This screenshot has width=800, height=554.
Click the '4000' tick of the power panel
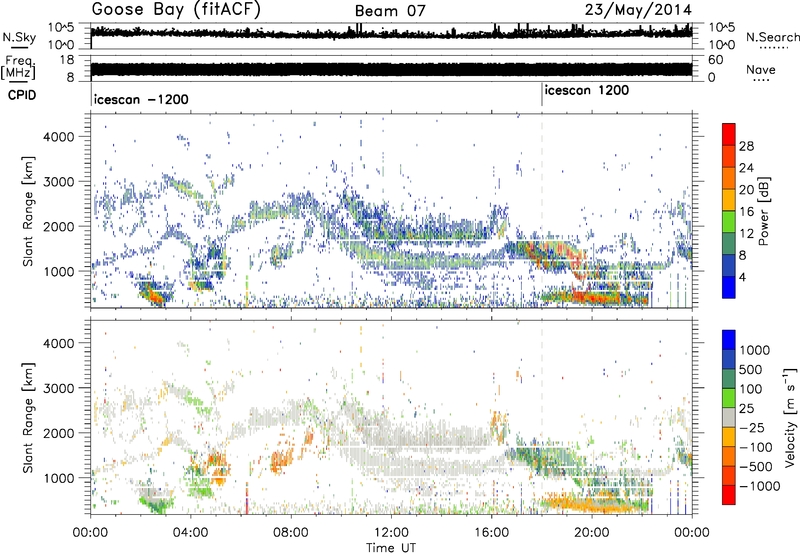[x=59, y=136]
